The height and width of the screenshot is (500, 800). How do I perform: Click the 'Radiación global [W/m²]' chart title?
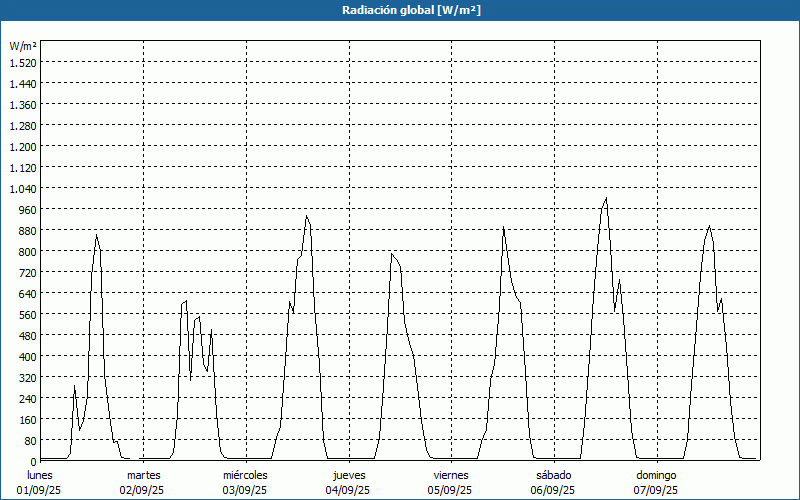[x=400, y=10]
